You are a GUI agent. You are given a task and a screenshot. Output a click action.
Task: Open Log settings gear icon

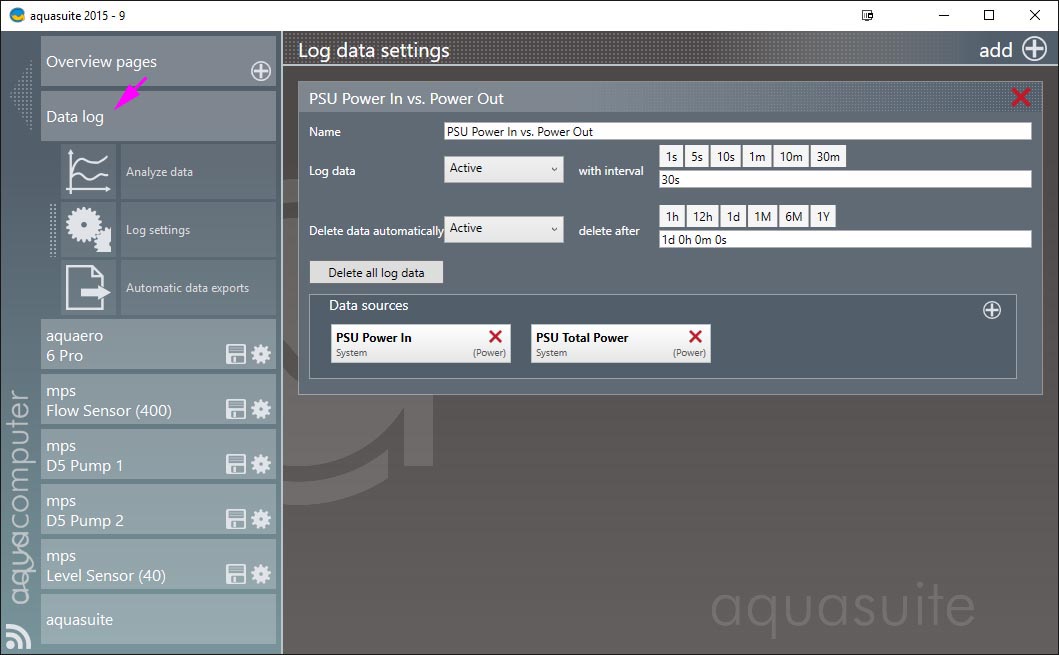coord(88,229)
